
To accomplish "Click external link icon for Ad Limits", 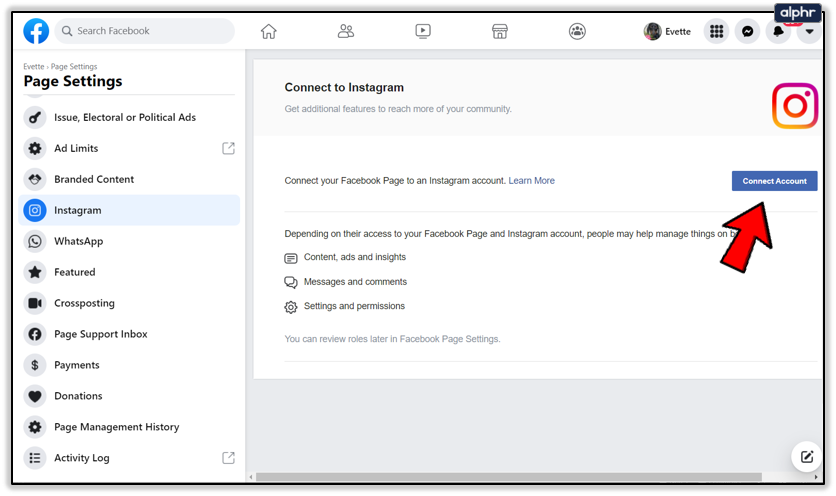I will tap(228, 148).
